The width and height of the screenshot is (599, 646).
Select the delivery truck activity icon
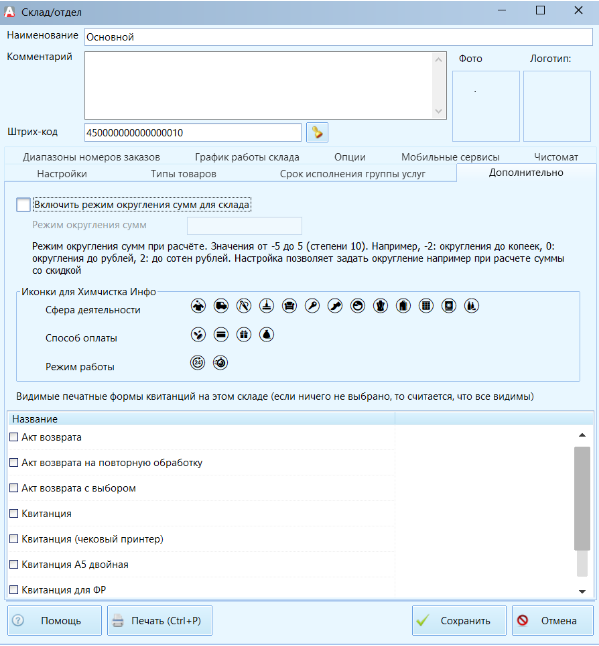click(x=221, y=306)
